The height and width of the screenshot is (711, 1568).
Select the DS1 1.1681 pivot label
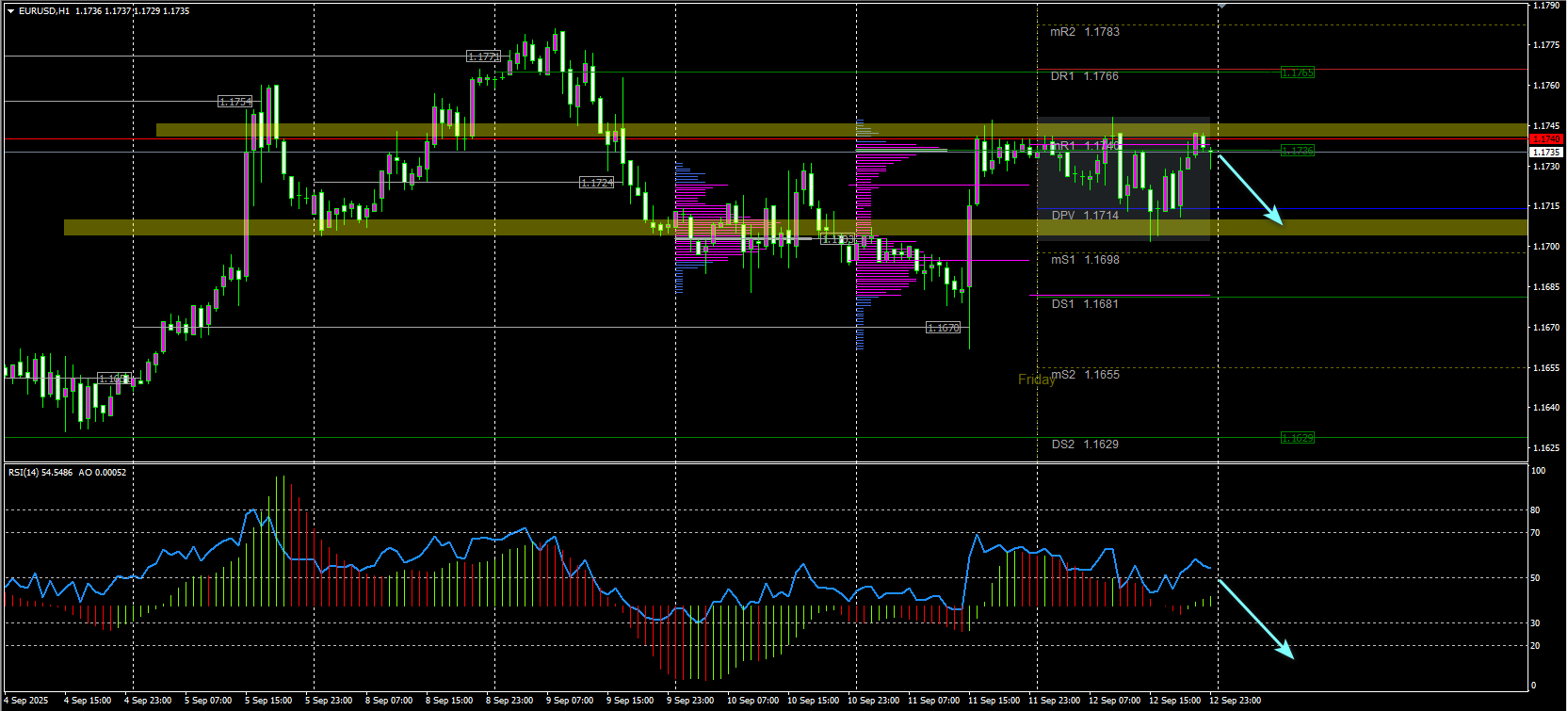[1085, 304]
